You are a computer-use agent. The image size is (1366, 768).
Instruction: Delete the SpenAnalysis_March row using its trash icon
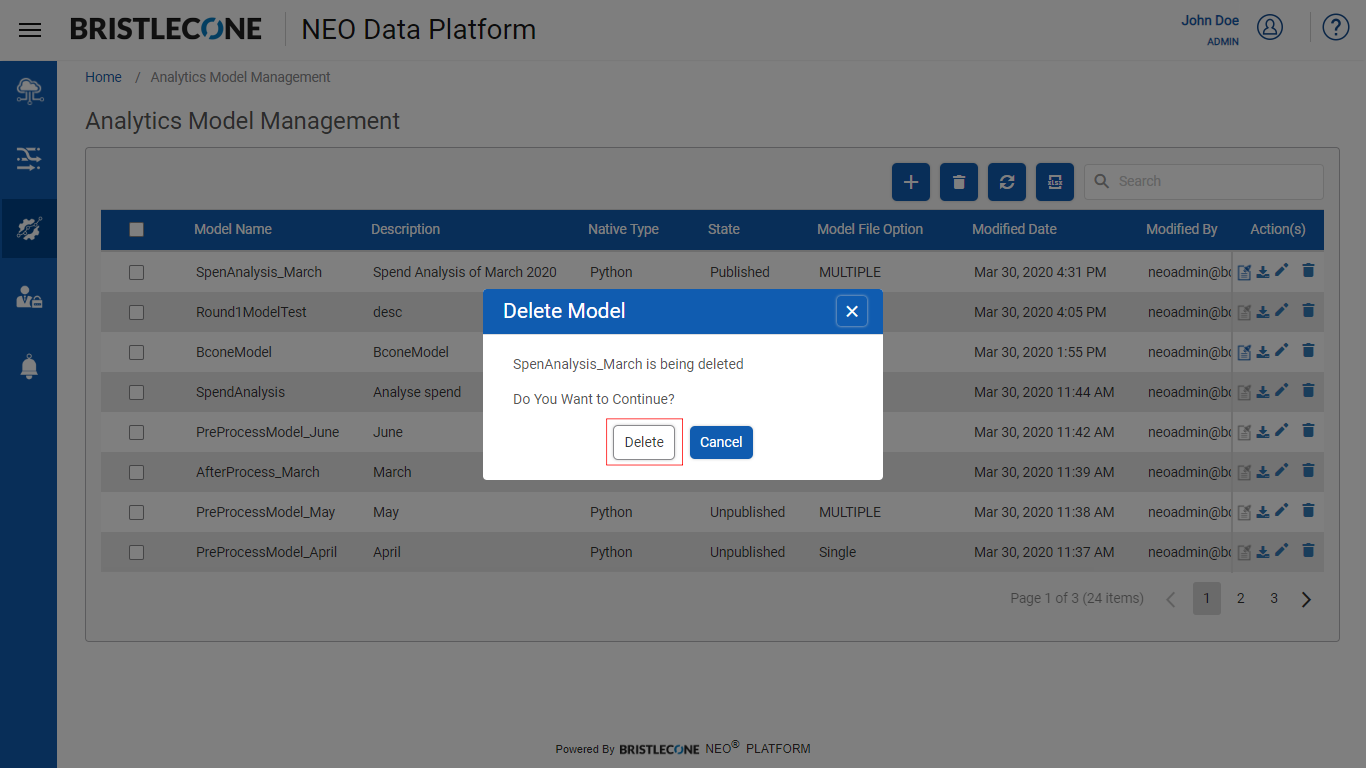click(1308, 270)
